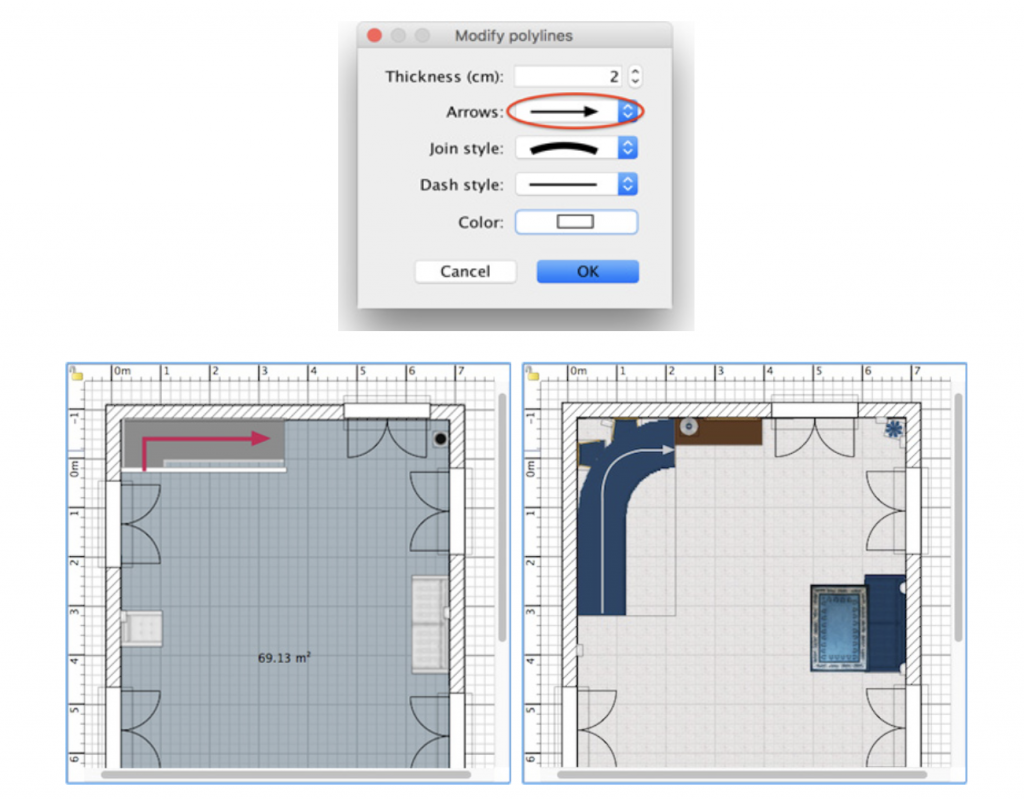Select the blue plant icon in right plan
1024x799 pixels.
coord(892,428)
